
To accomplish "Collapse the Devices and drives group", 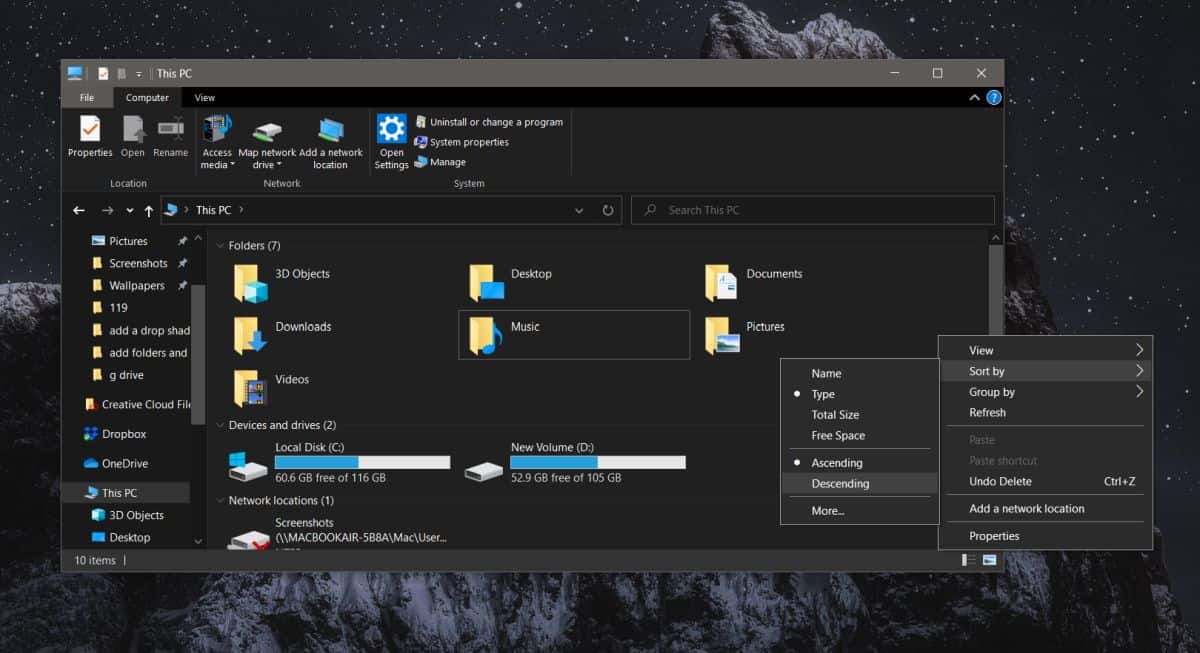I will pos(220,425).
